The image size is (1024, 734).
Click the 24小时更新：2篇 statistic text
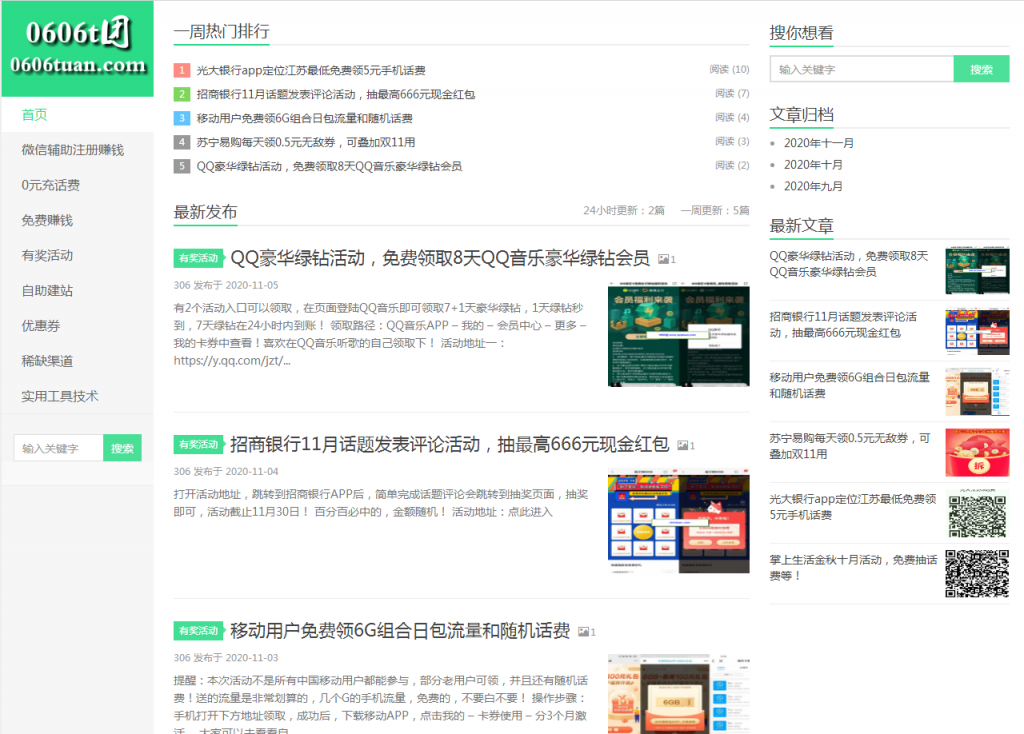point(624,210)
